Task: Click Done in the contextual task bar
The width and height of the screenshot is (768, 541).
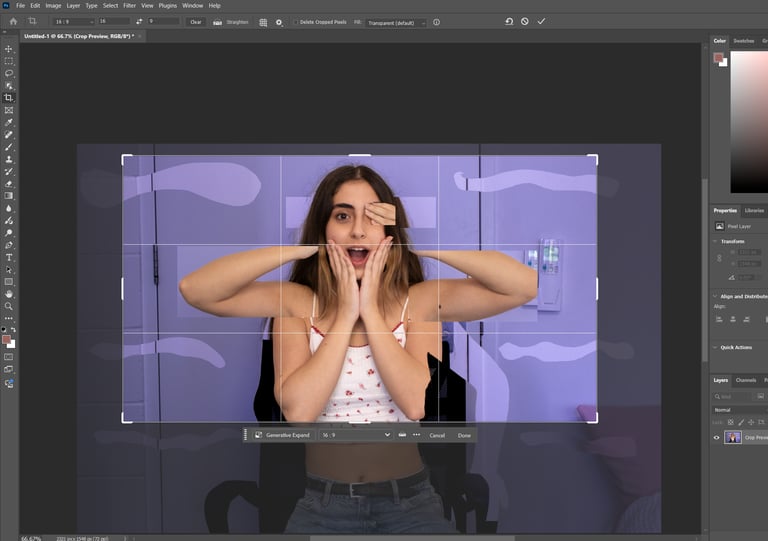Action: point(464,435)
